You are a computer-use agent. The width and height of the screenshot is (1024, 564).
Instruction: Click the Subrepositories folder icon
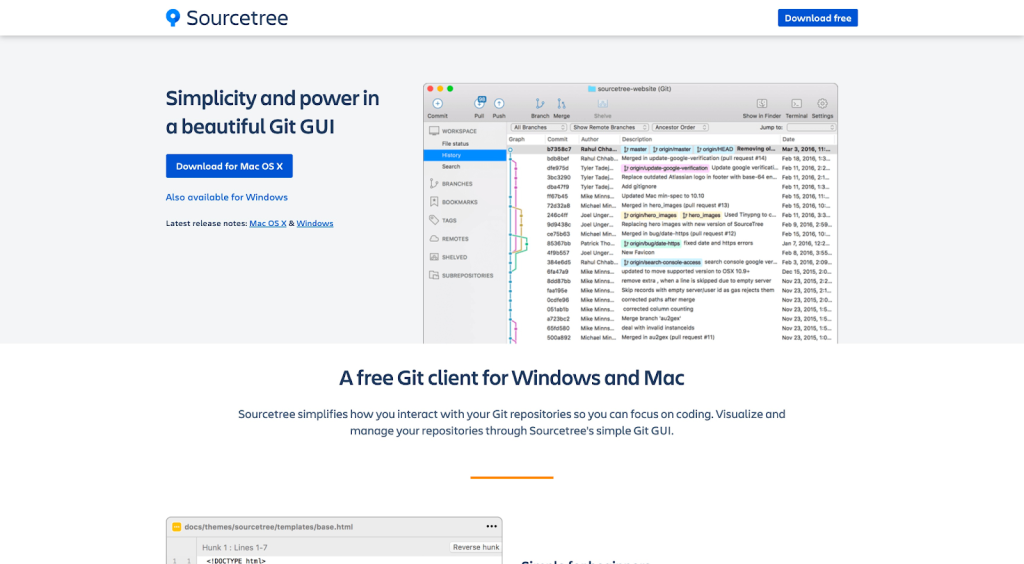coord(434,275)
